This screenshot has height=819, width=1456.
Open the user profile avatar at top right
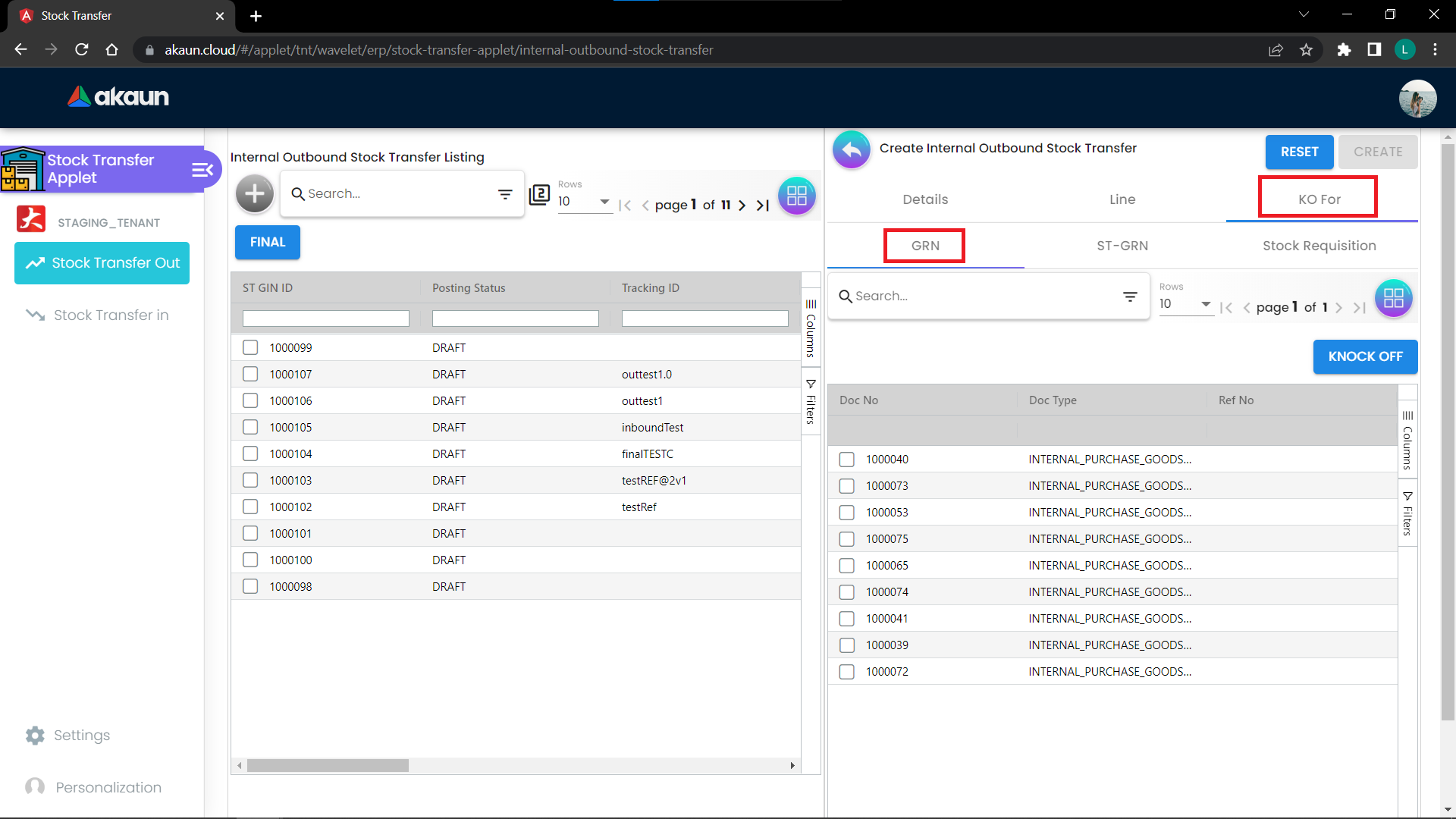1417,99
